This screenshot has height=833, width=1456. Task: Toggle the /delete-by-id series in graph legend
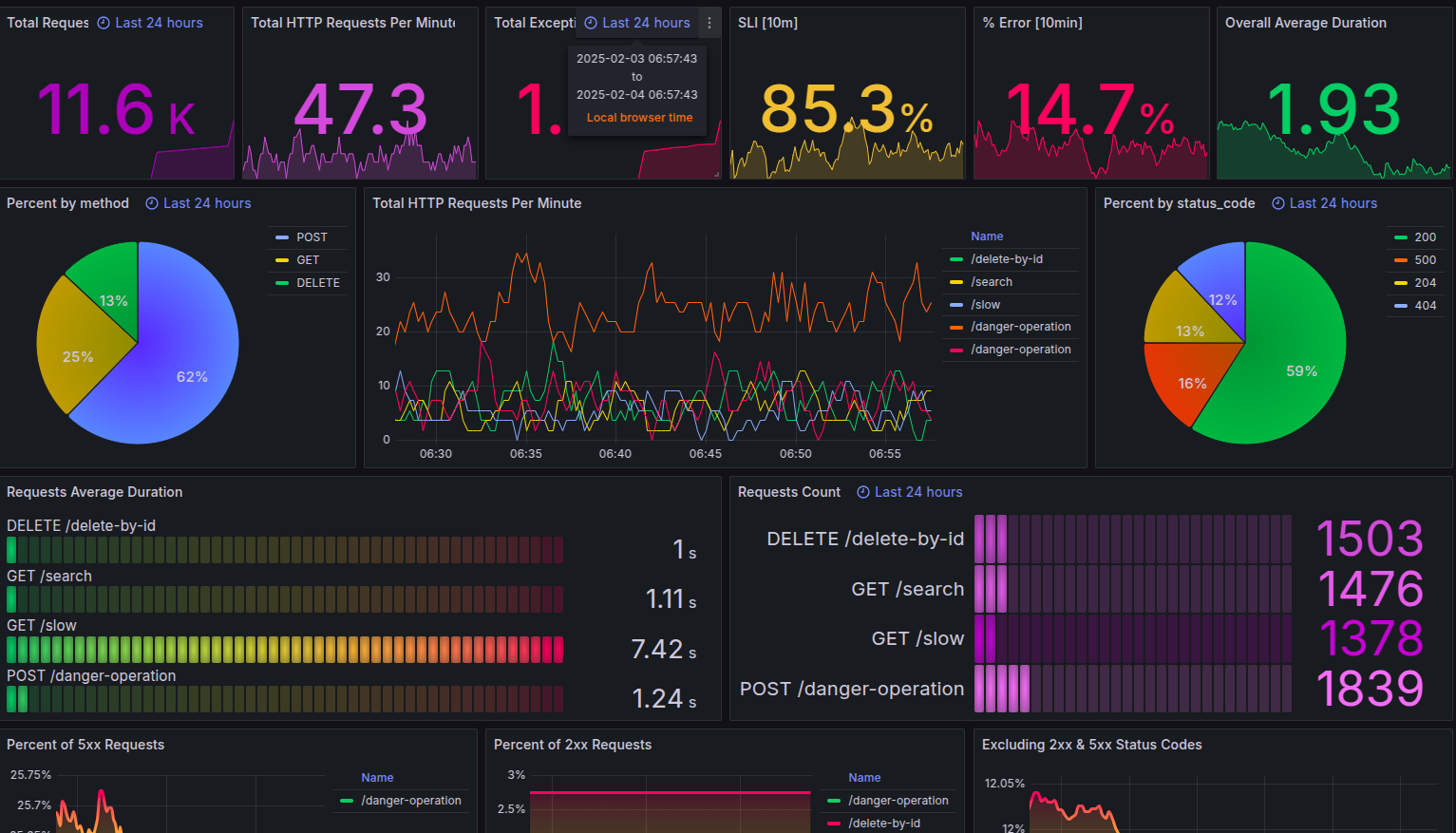(x=1007, y=259)
